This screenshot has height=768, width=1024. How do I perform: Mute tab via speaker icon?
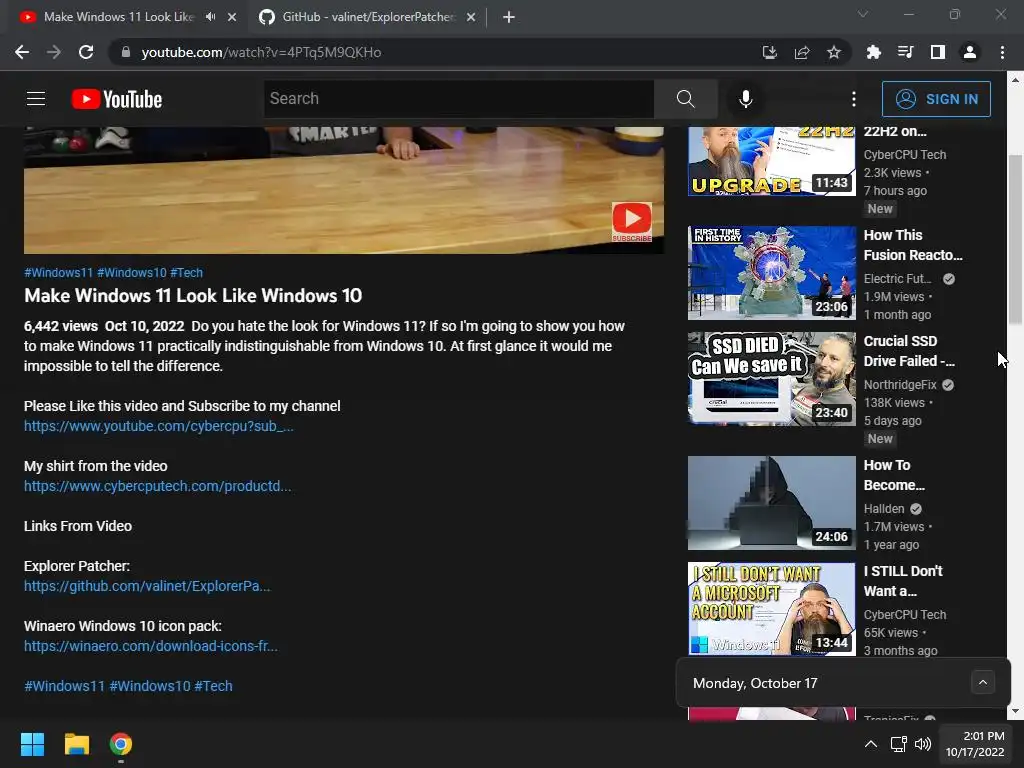point(210,17)
